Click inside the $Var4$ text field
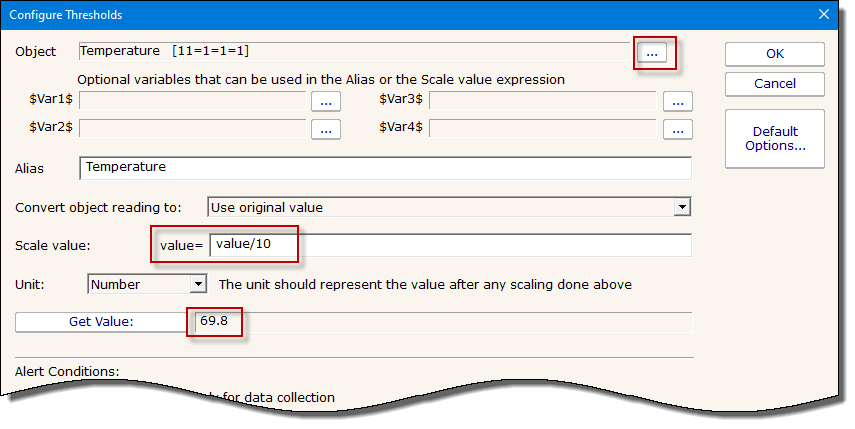 (542, 127)
